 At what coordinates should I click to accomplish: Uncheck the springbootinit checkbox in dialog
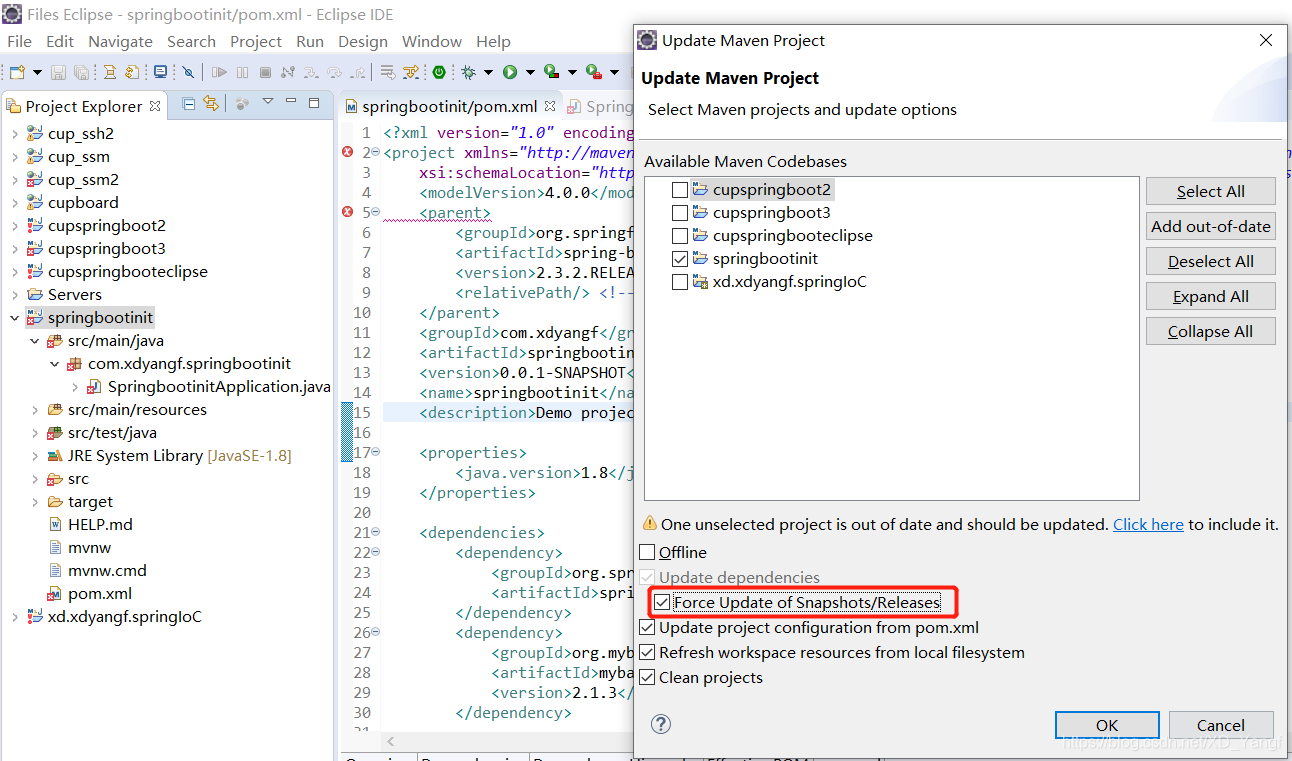coord(680,259)
